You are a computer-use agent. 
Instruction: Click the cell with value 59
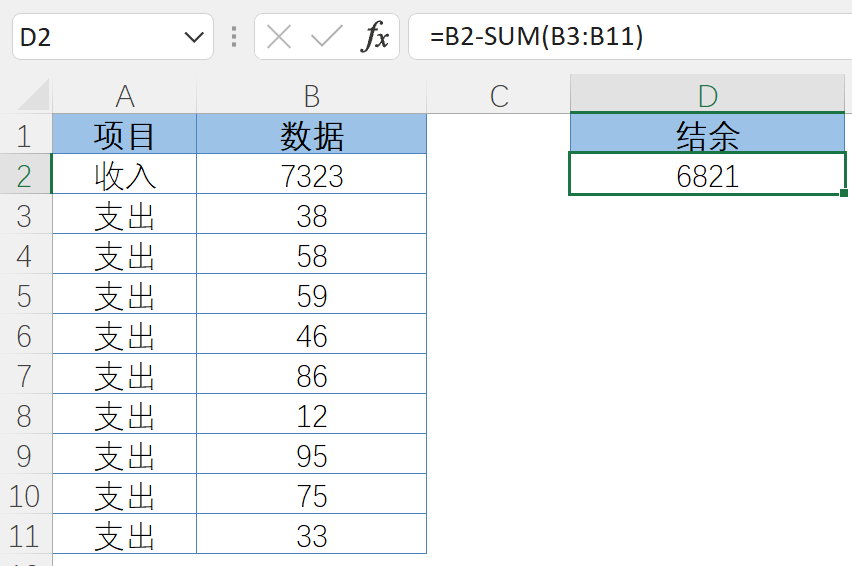311,294
